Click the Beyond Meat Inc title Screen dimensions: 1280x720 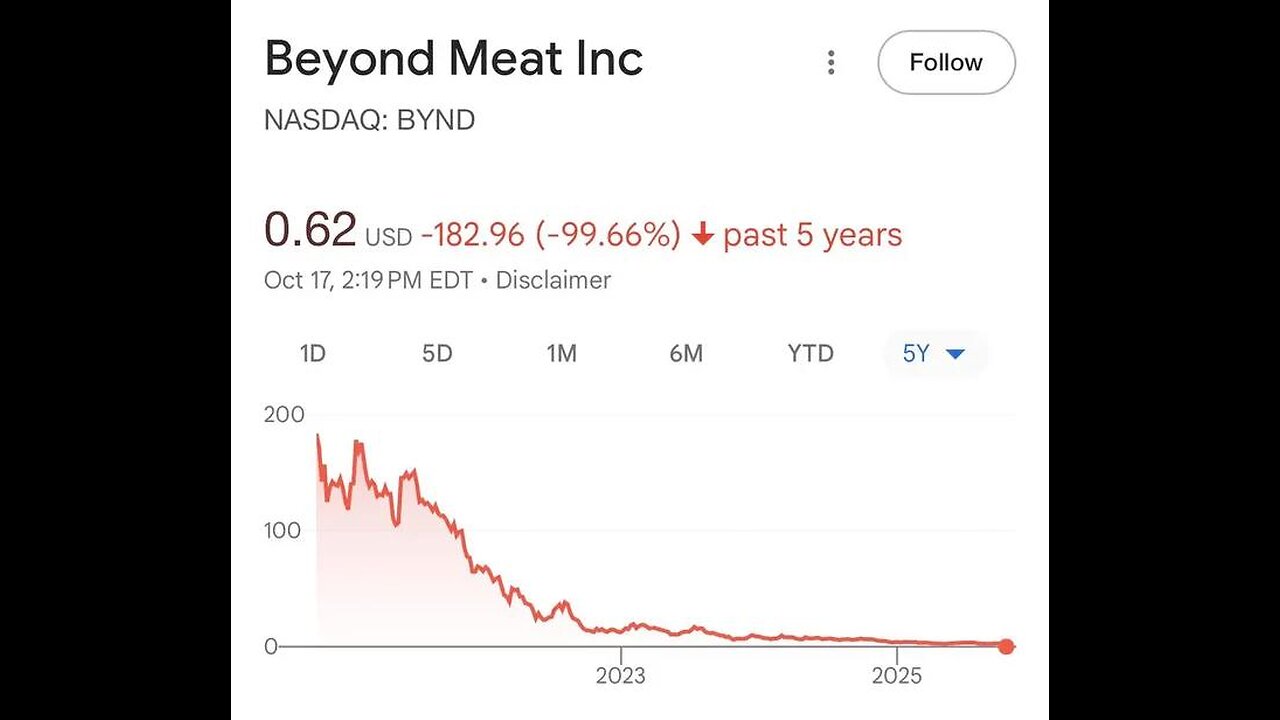453,60
